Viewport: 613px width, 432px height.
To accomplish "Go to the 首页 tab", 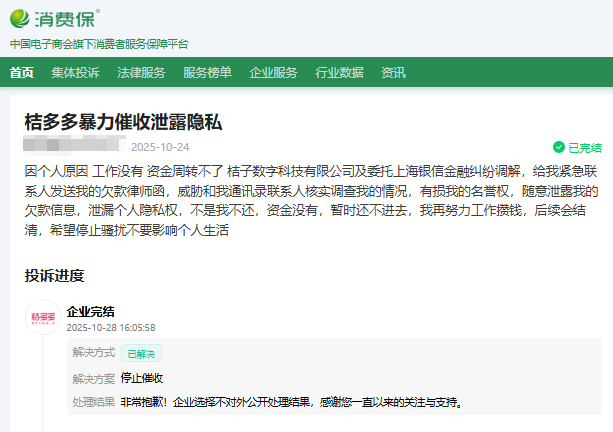I will click(22, 72).
